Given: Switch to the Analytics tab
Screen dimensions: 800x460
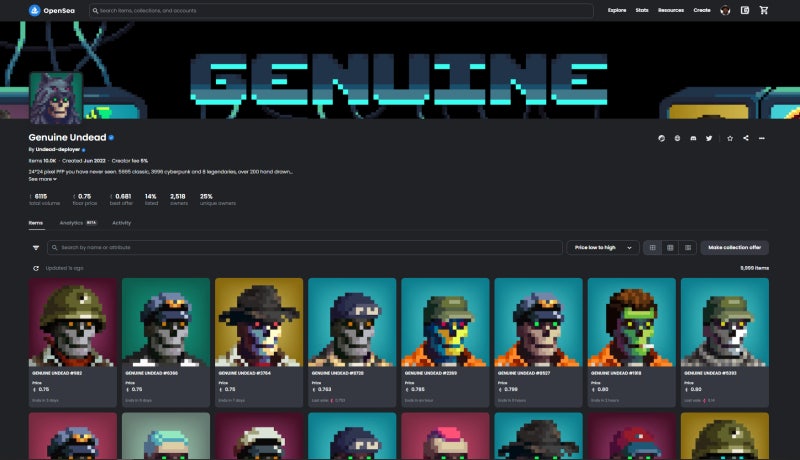Looking at the screenshot, I should tap(78, 223).
